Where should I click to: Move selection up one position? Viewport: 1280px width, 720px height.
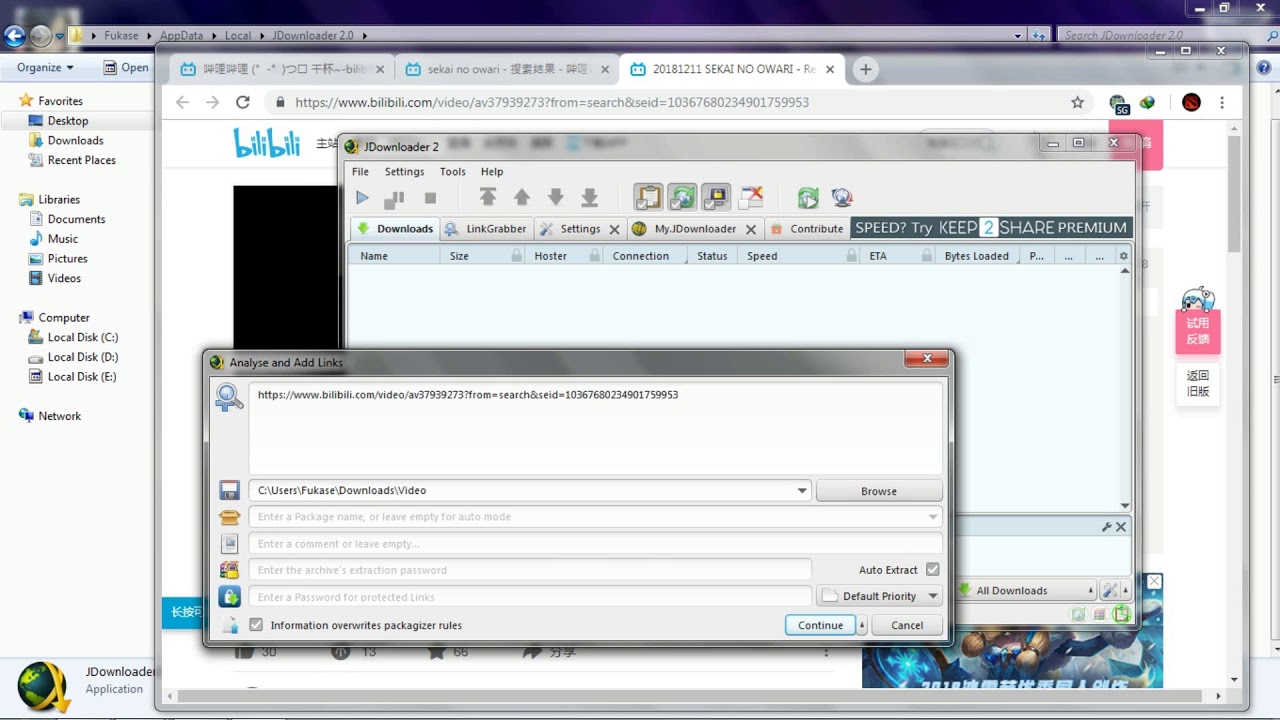(x=521, y=197)
